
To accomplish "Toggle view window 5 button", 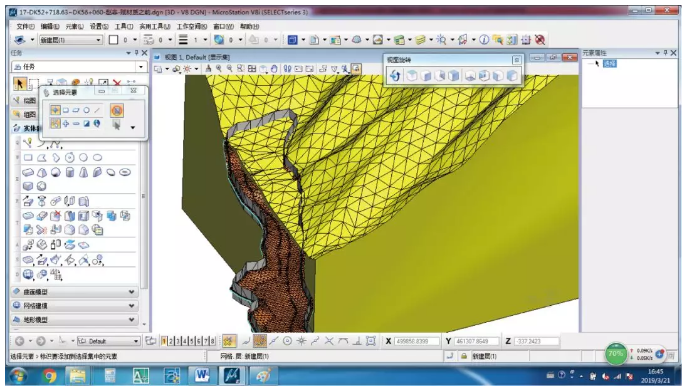I will 192,341.
